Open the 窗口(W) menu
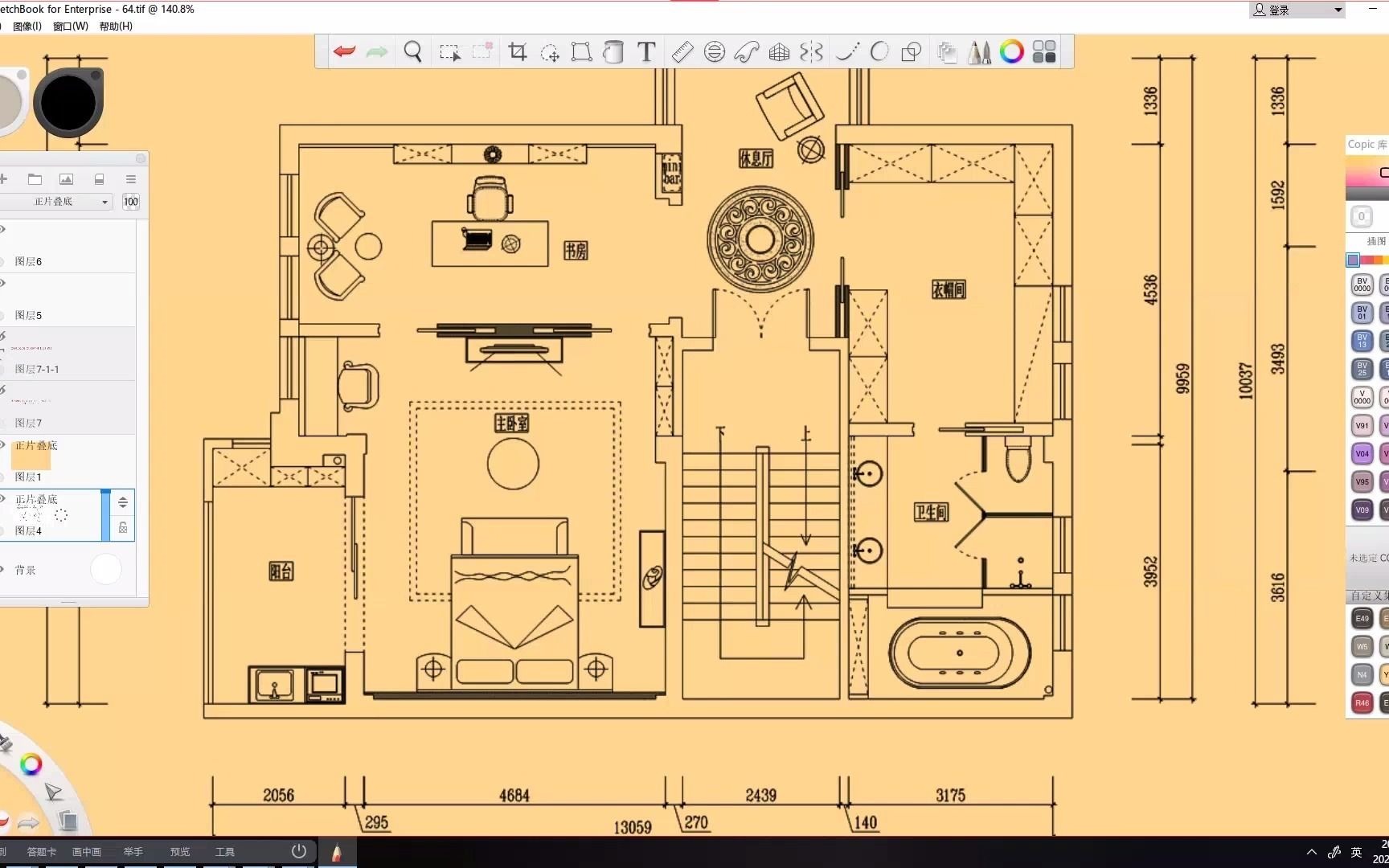This screenshot has width=1389, height=868. [71, 27]
